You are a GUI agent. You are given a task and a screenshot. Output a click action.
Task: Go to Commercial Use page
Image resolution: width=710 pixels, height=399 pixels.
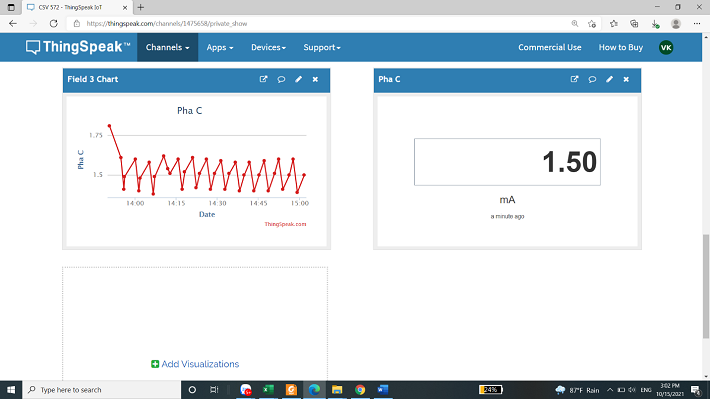[x=550, y=48]
